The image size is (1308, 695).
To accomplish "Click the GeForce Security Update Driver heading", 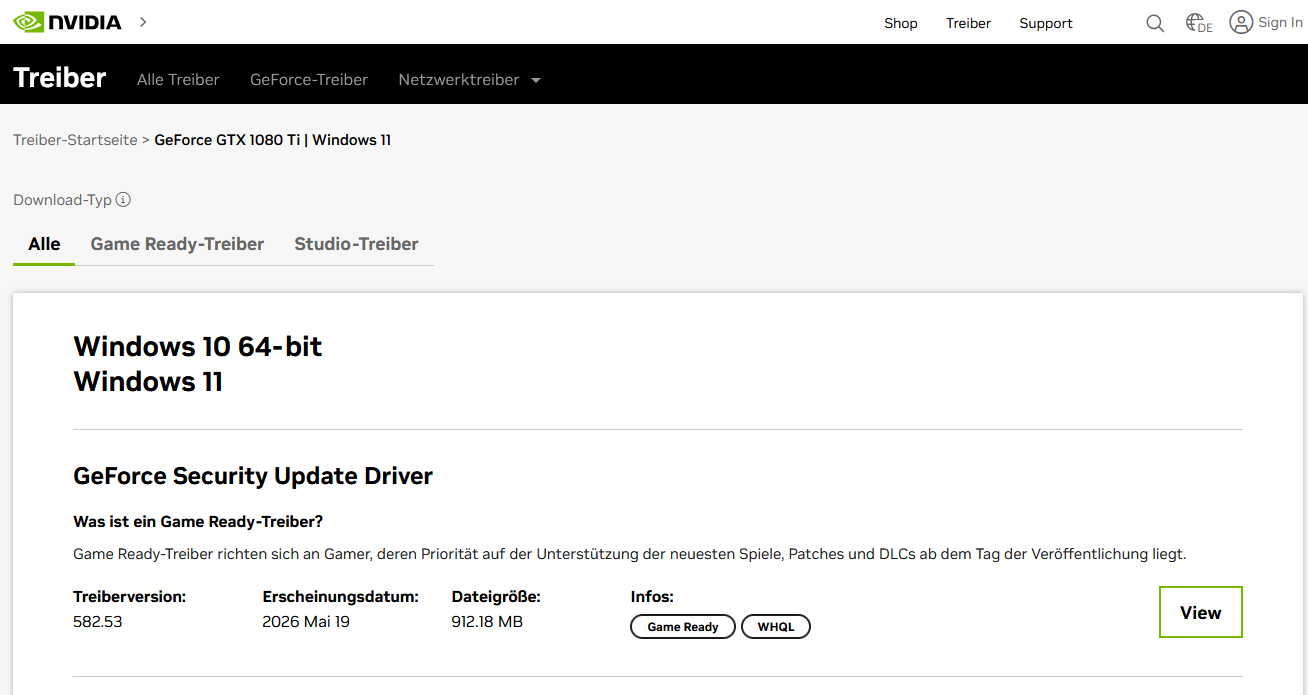I will click(253, 476).
